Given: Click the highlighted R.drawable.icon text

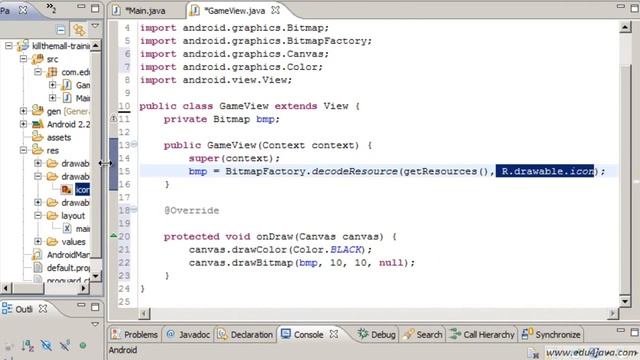Looking at the screenshot, I should point(545,171).
